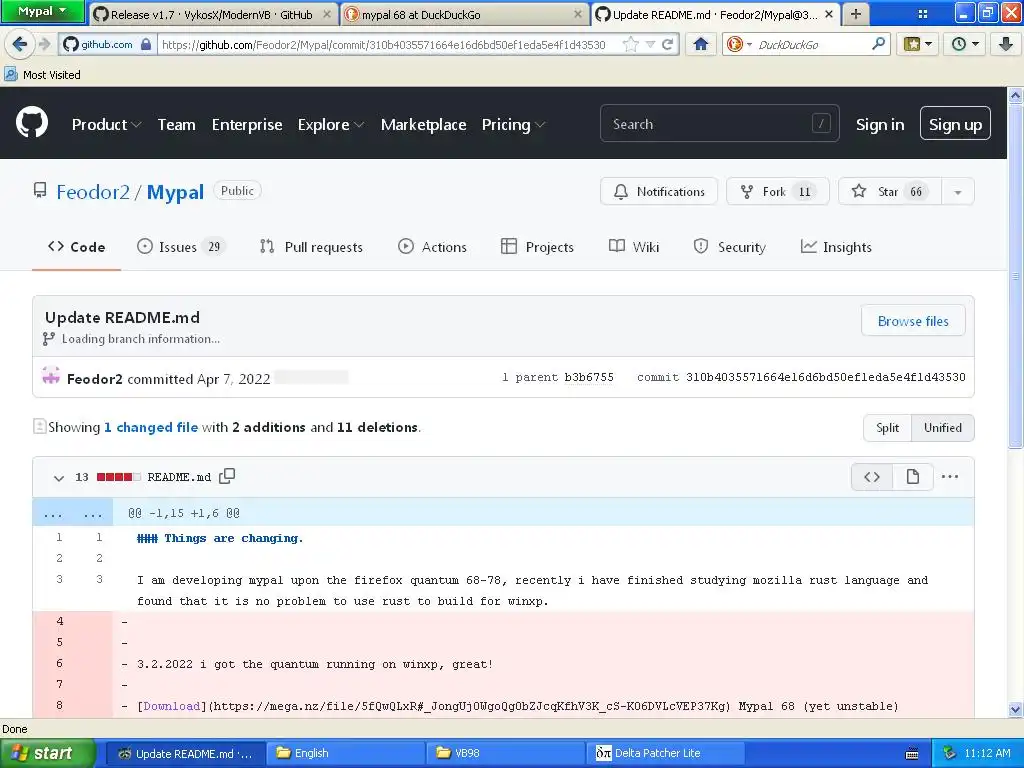The width and height of the screenshot is (1024, 768).
Task: Expand hidden diff lines above hunk
Action: coord(72,513)
